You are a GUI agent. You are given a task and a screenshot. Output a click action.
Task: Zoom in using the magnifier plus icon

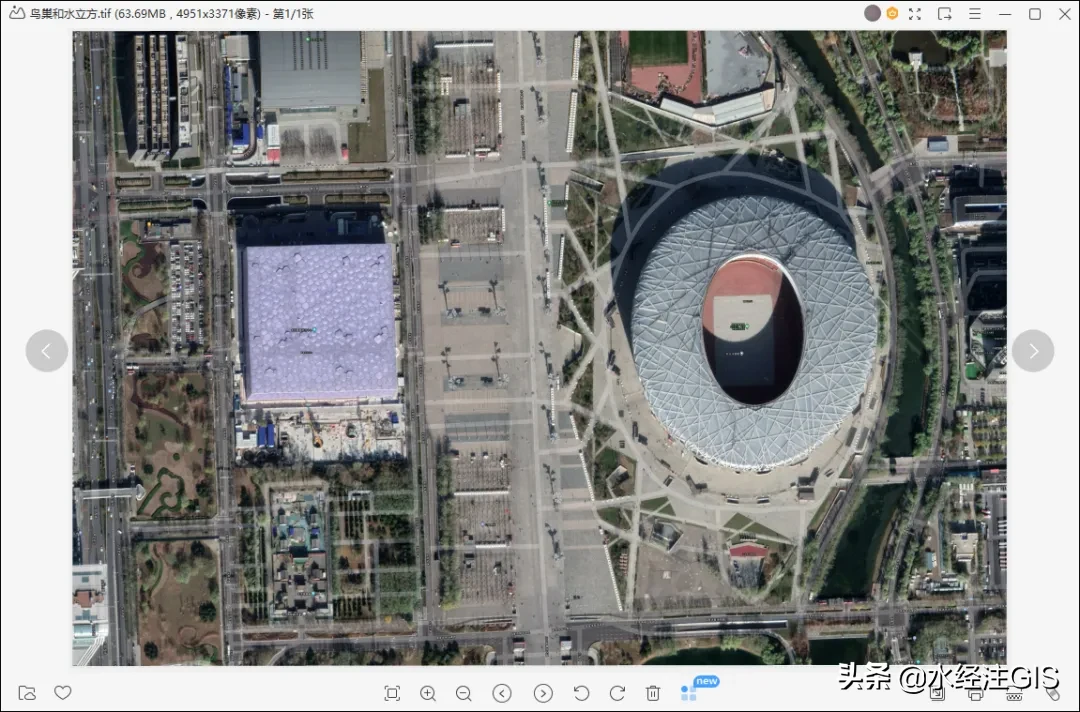[428, 693]
